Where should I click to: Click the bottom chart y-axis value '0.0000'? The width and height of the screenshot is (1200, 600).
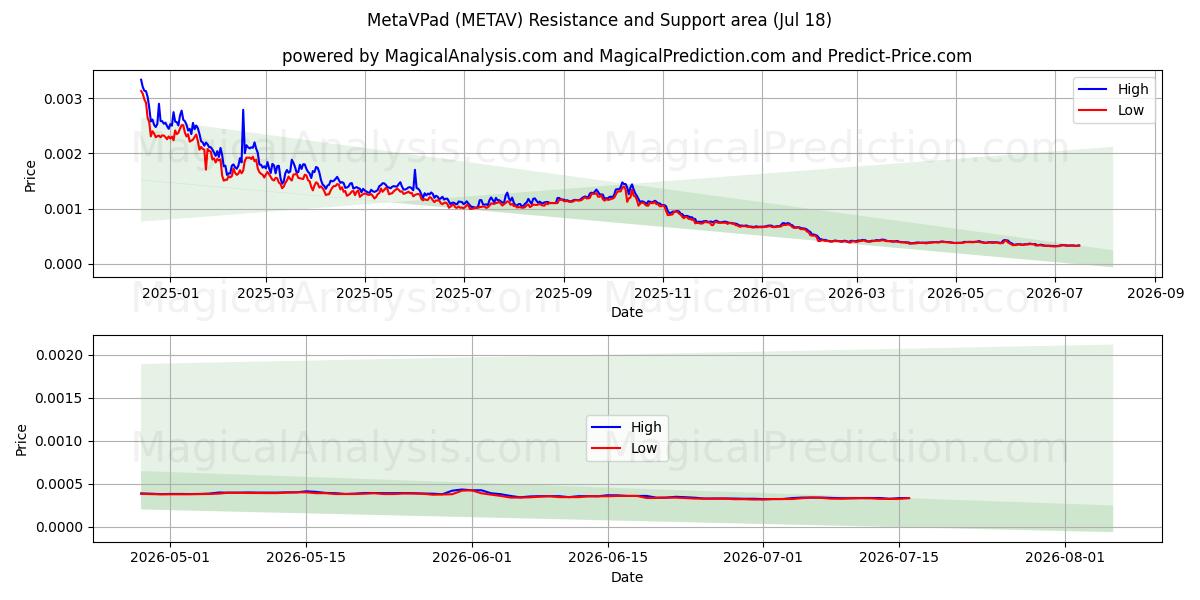coord(62,528)
